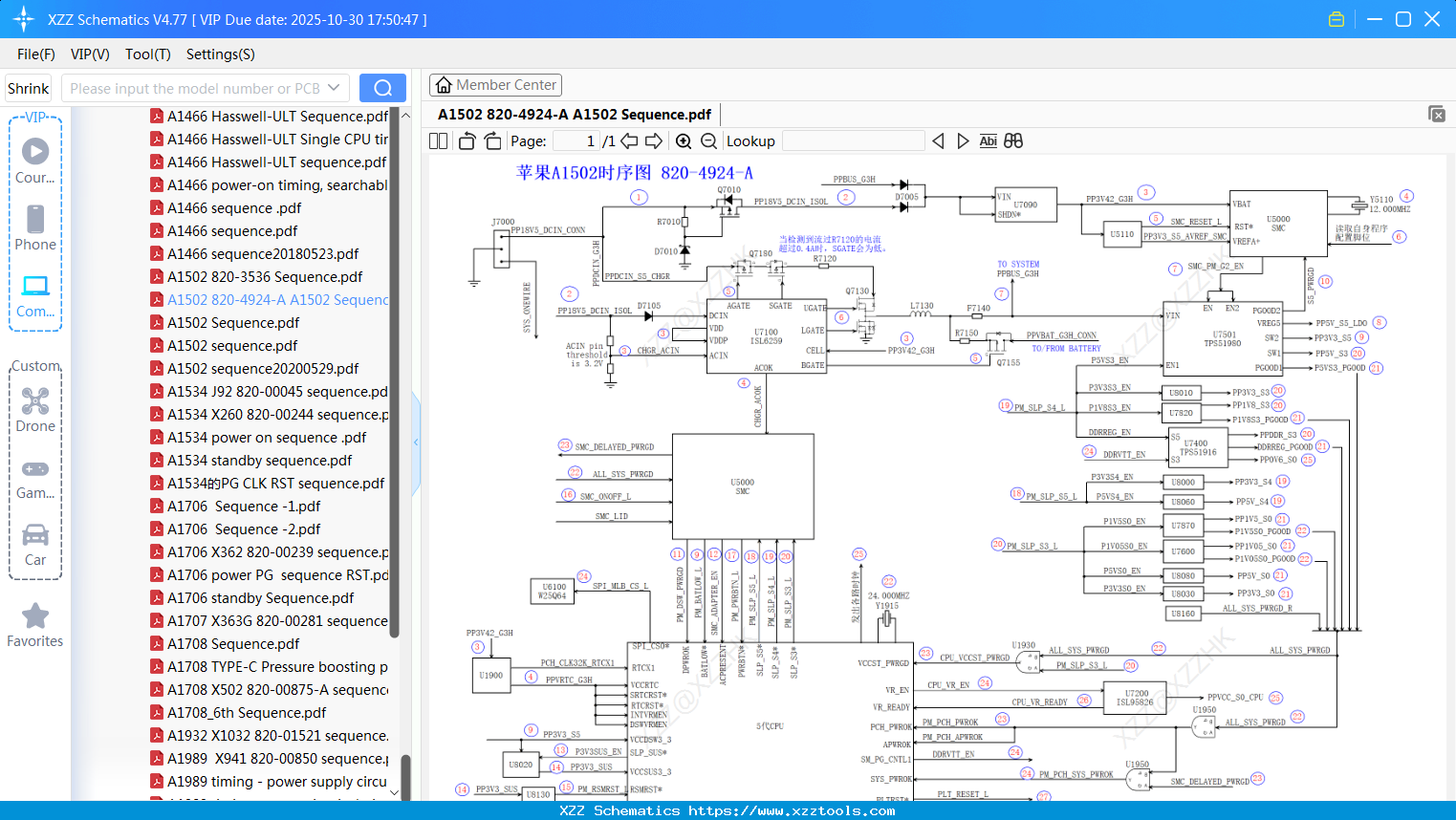Select highlighted A1502 820-4924-A file in list
The width and height of the screenshot is (1456, 820).
270,300
